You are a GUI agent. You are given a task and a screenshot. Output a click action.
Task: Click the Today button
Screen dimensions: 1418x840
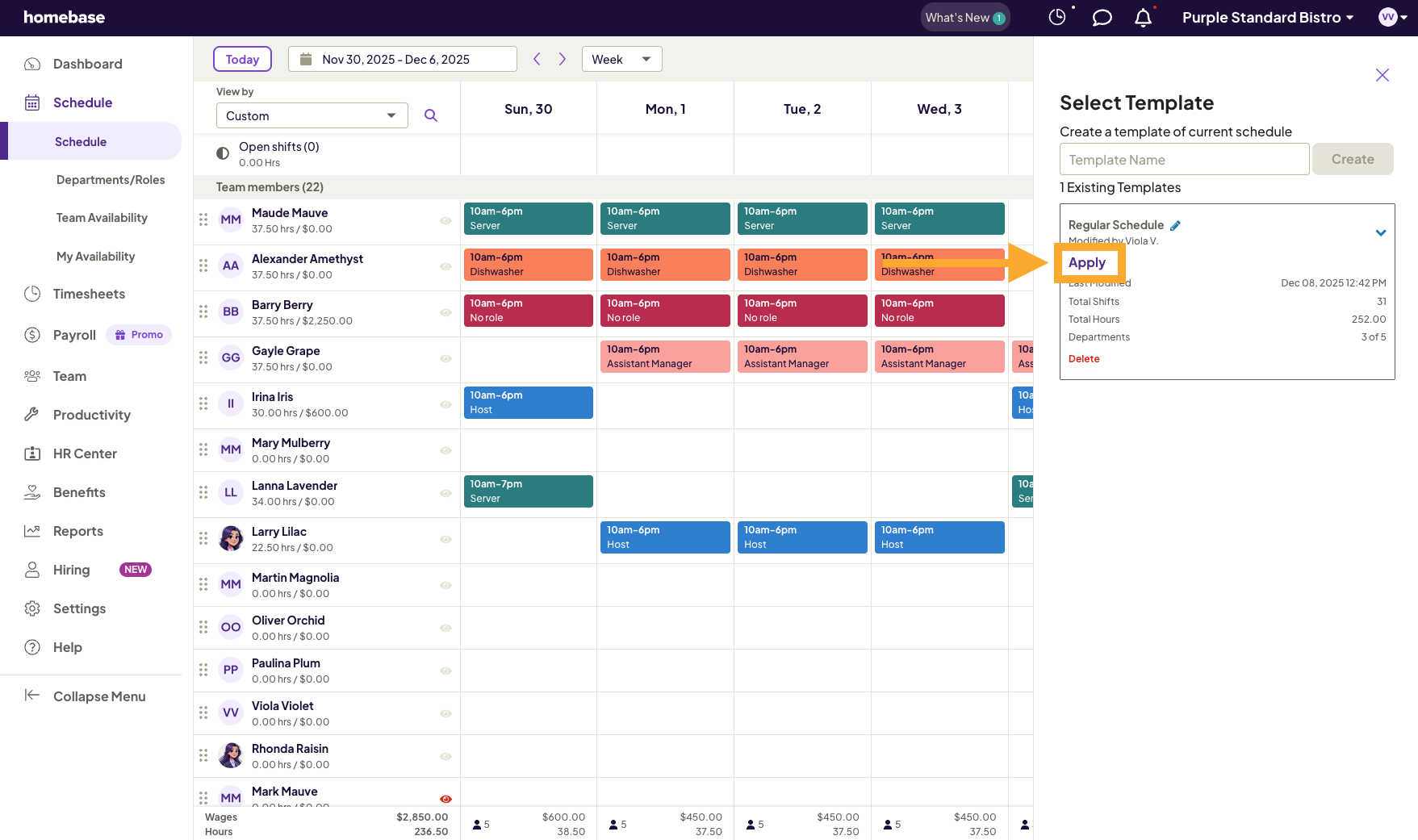coord(242,59)
